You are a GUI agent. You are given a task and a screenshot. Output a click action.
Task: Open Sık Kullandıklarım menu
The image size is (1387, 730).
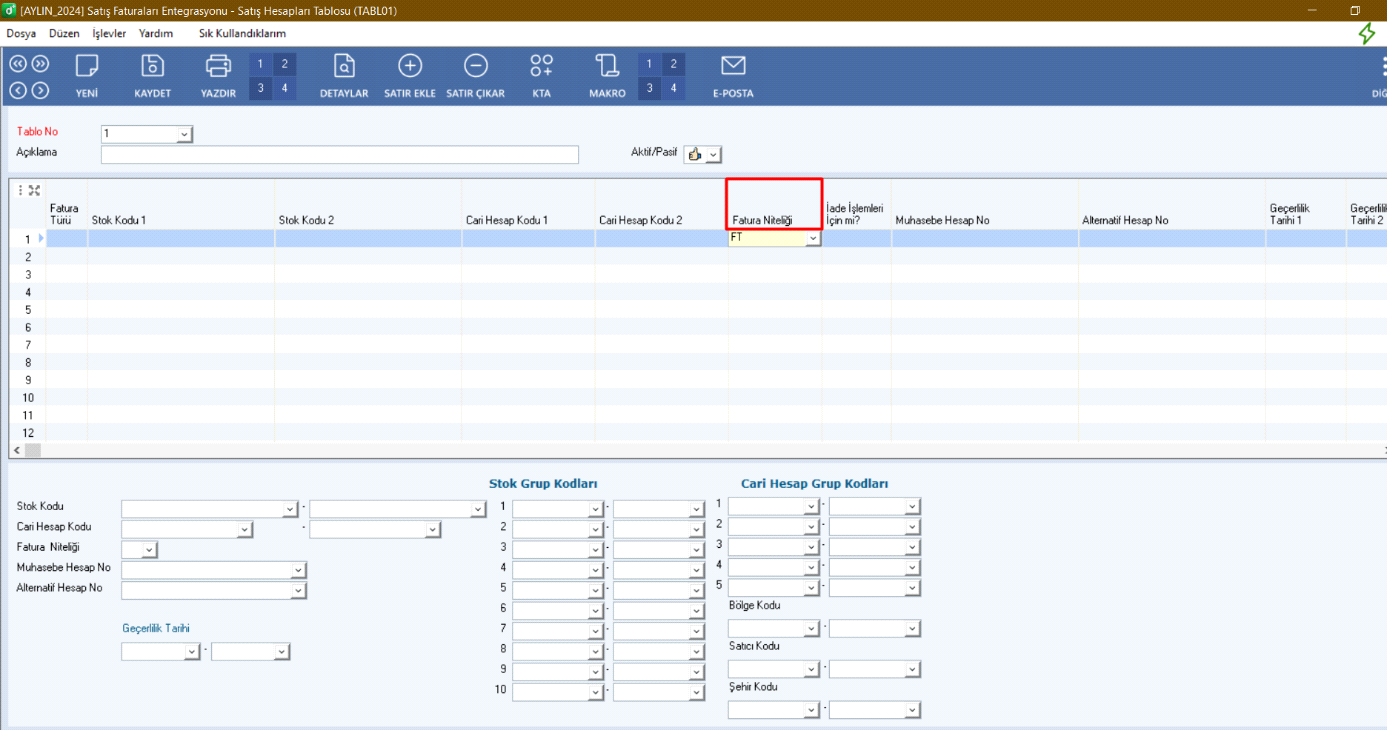click(x=242, y=33)
